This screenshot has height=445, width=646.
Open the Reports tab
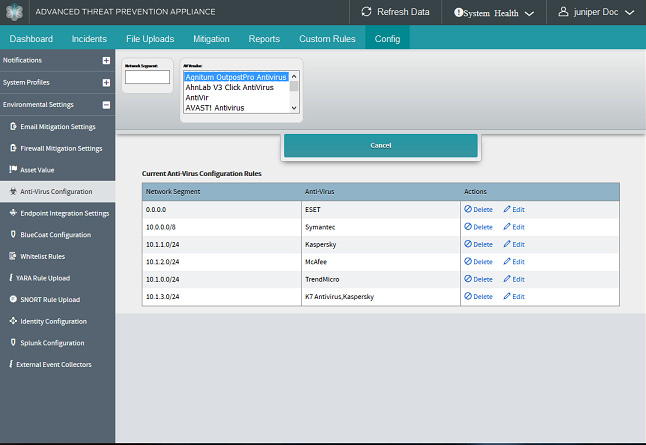(264, 39)
